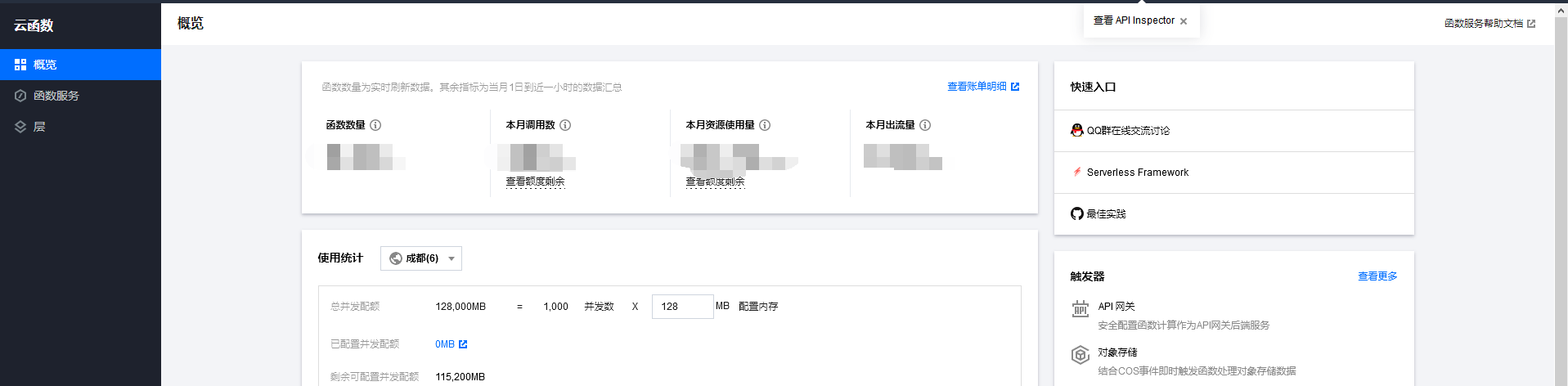Open 查看 API Inspector

coord(1134,20)
